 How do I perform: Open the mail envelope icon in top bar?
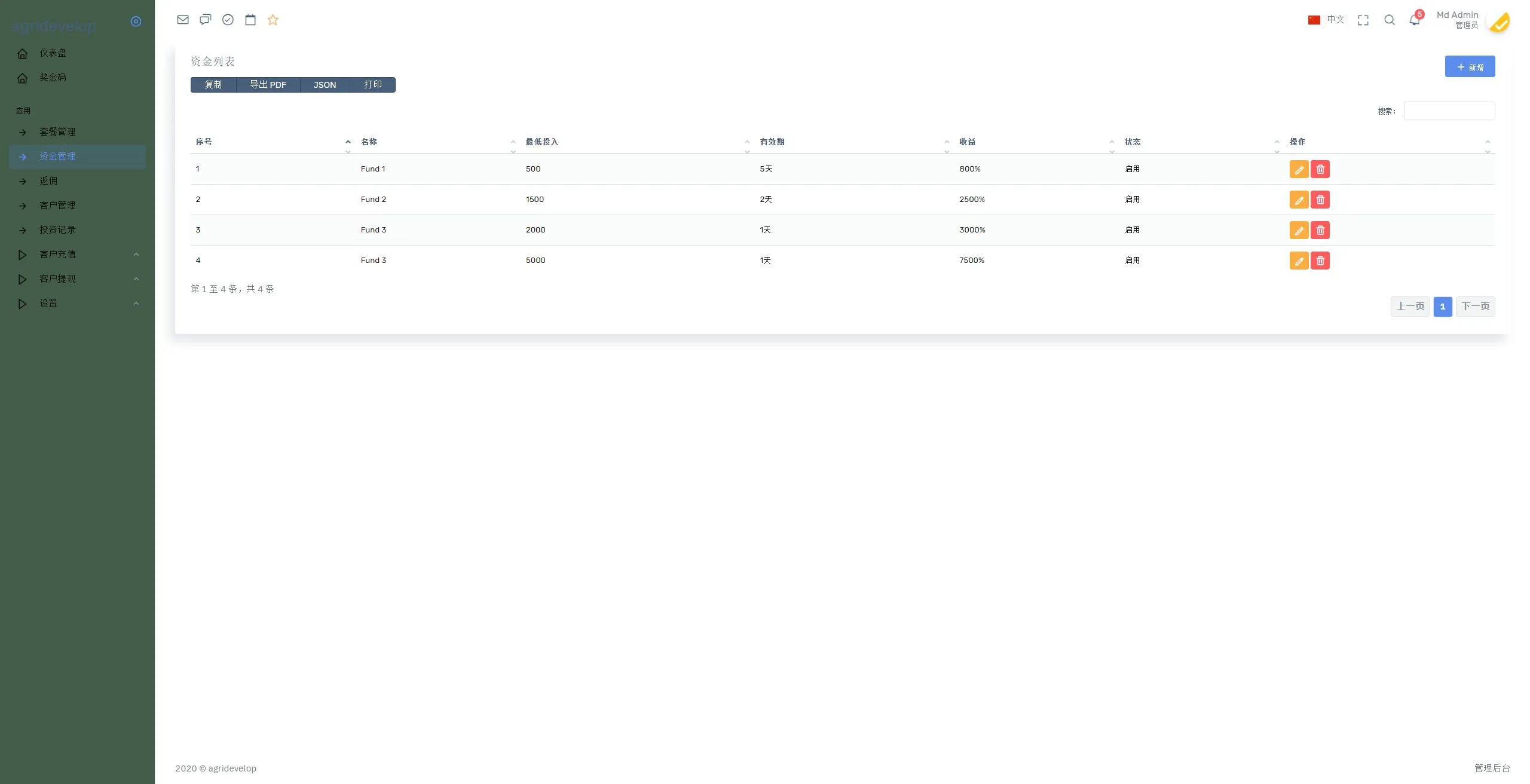point(183,20)
